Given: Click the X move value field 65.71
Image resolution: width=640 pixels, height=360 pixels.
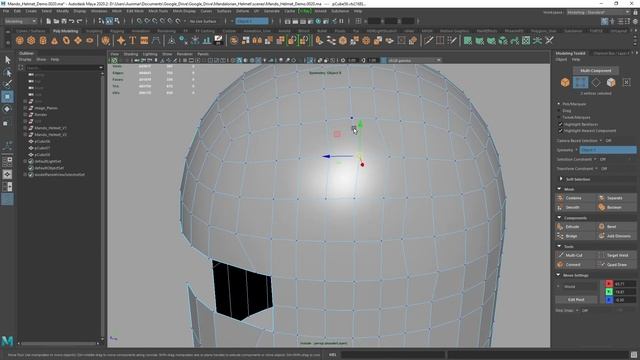Looking at the screenshot, I should pos(624,284).
